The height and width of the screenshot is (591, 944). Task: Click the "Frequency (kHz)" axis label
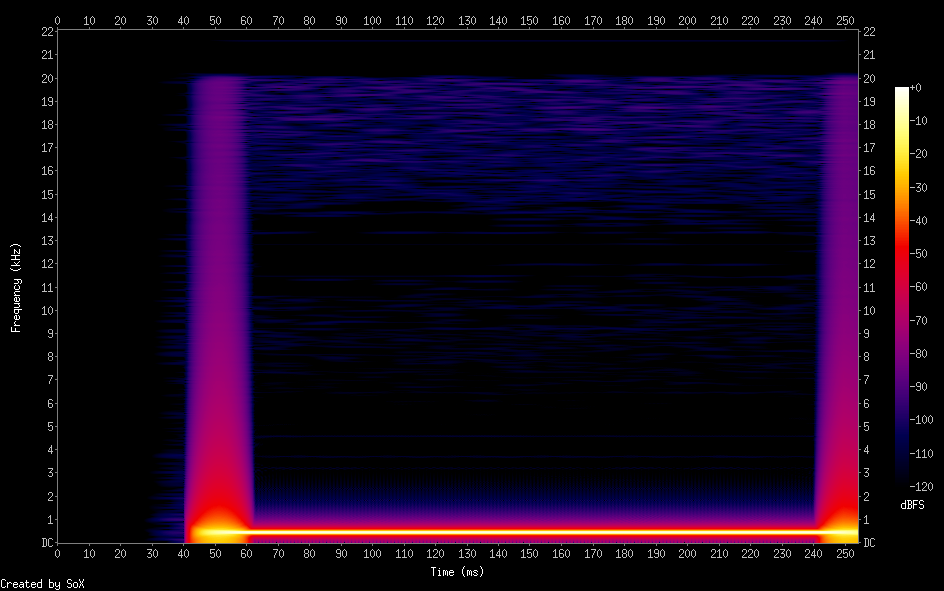pos(15,287)
